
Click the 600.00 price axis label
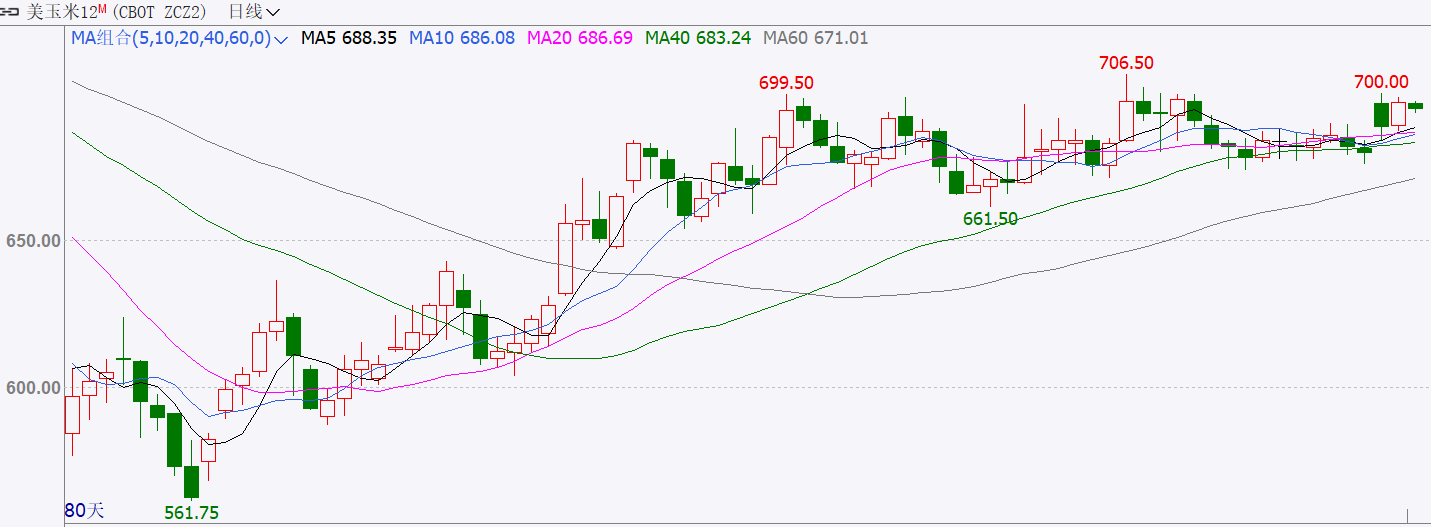32,388
